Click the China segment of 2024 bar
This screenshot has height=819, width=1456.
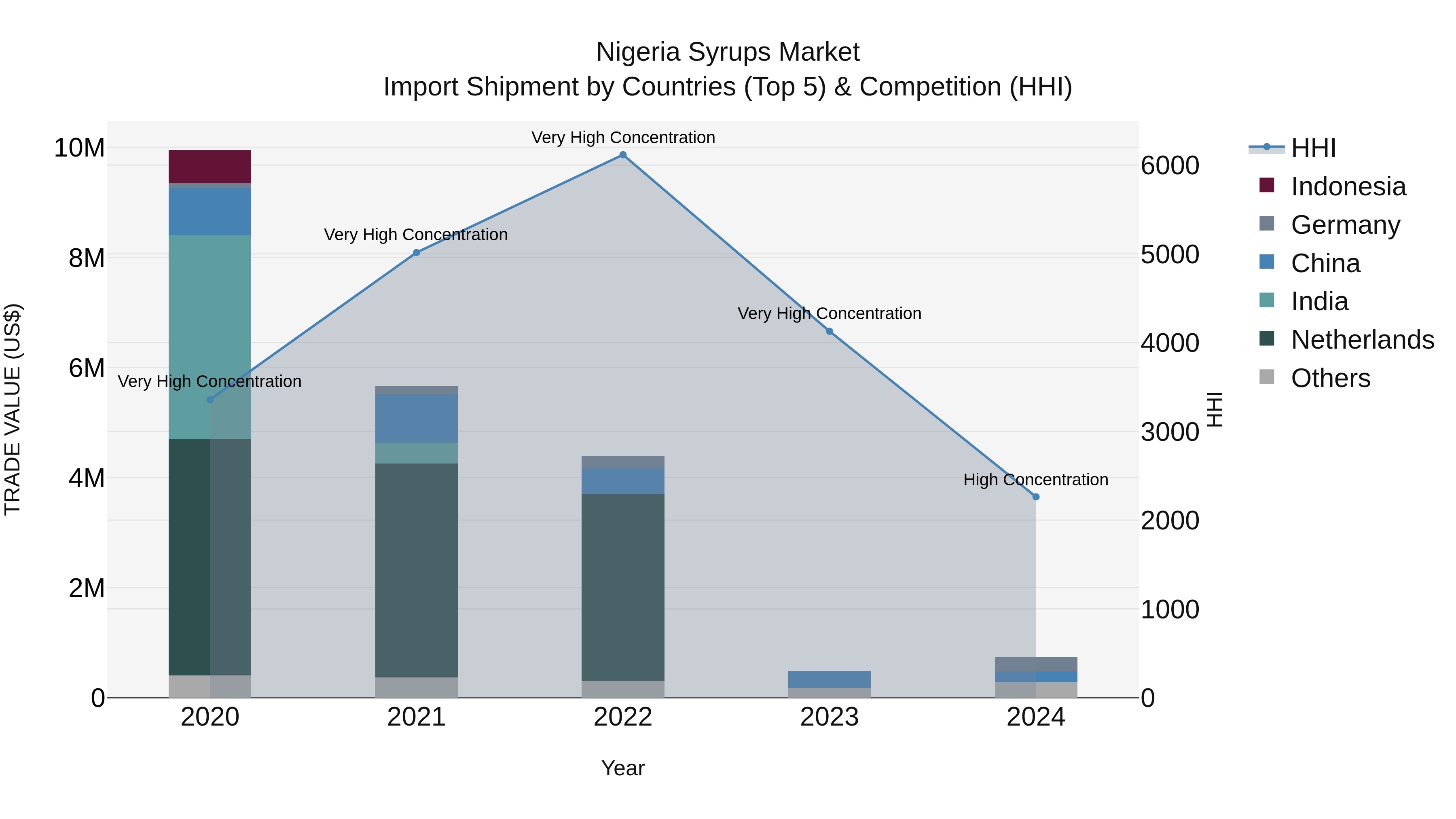pos(1036,677)
